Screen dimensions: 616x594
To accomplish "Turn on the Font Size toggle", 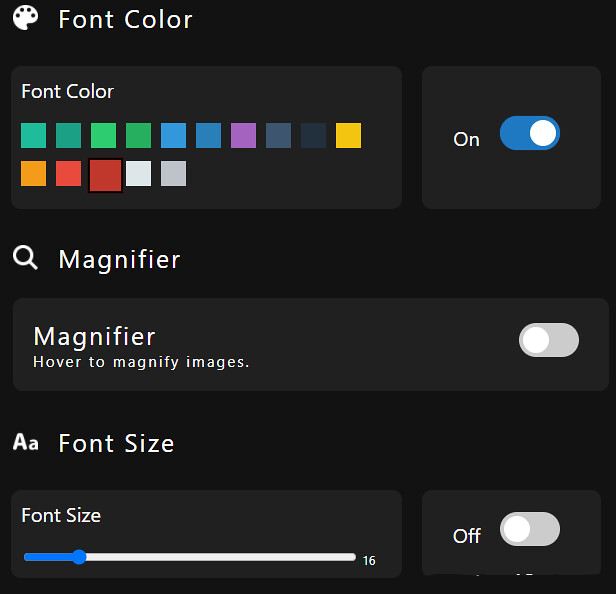I will pos(530,529).
